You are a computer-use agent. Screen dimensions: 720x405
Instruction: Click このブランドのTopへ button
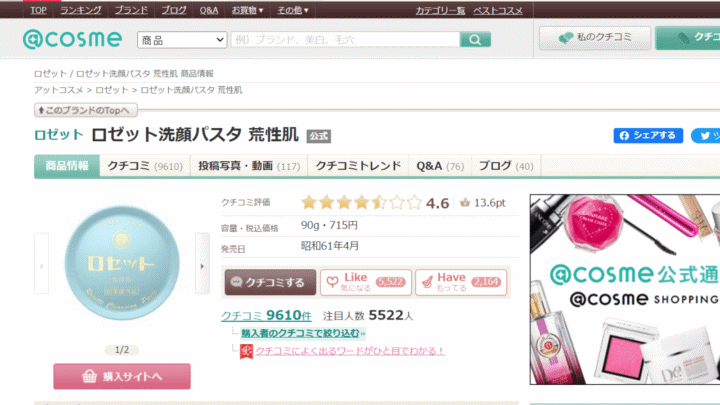coord(85,110)
